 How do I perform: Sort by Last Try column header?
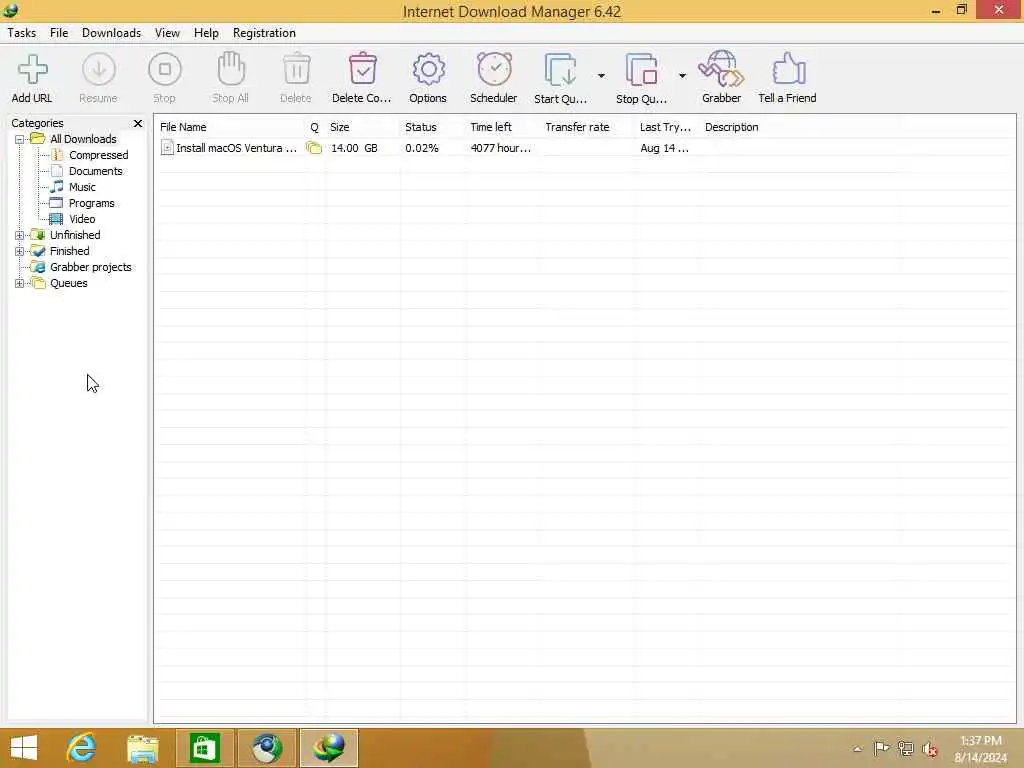click(667, 127)
